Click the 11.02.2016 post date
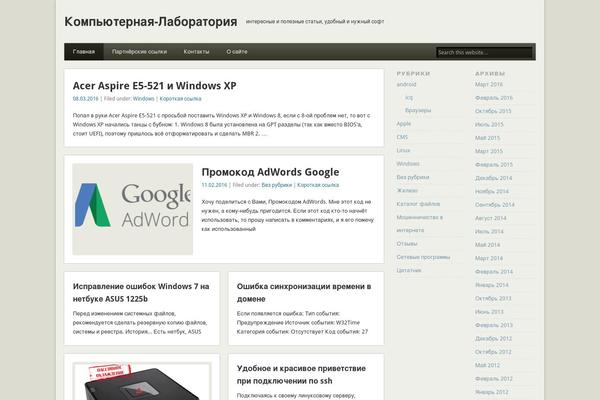The height and width of the screenshot is (400, 600). point(214,185)
